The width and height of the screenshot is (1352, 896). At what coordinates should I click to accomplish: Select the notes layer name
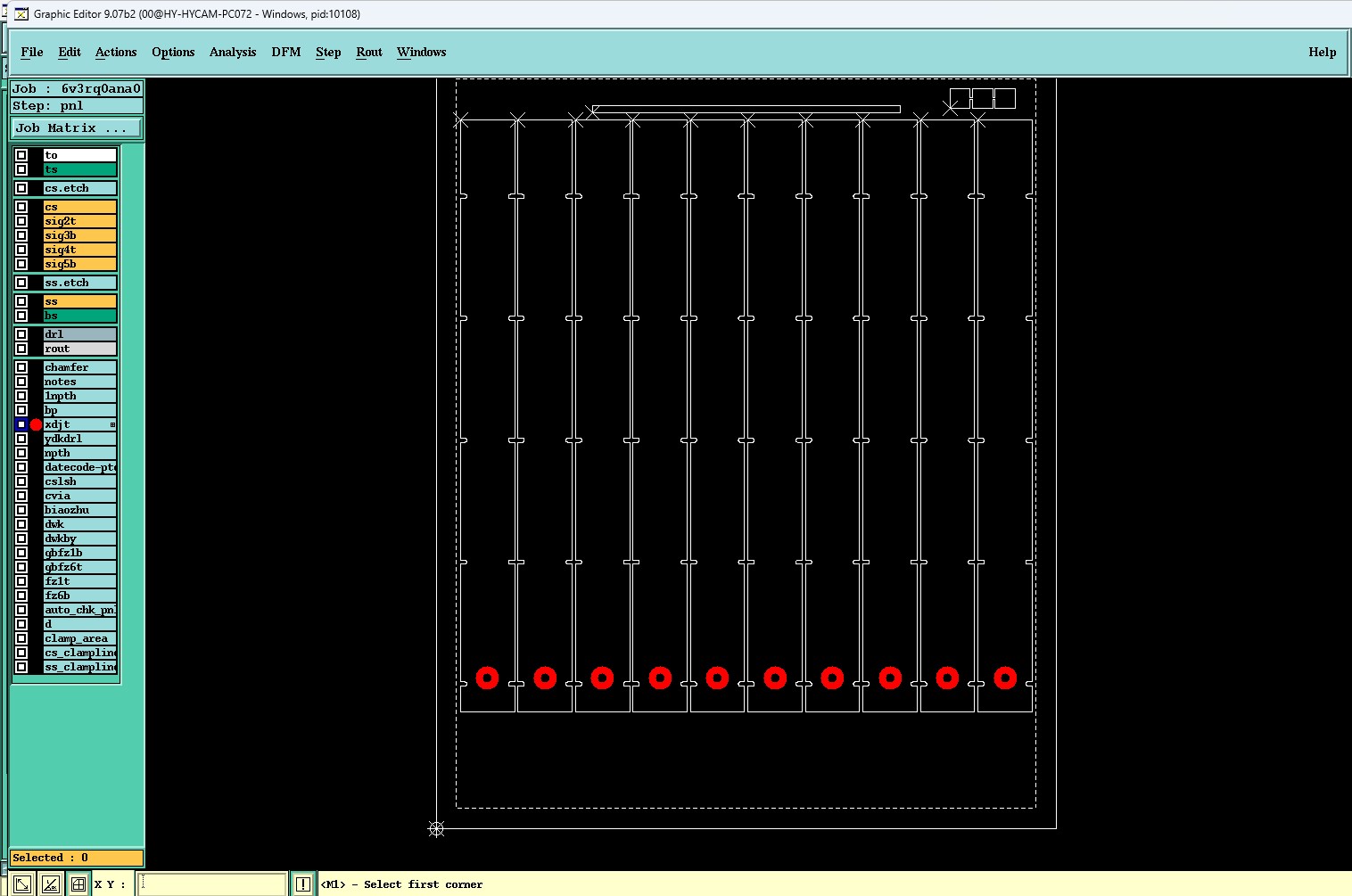point(80,382)
